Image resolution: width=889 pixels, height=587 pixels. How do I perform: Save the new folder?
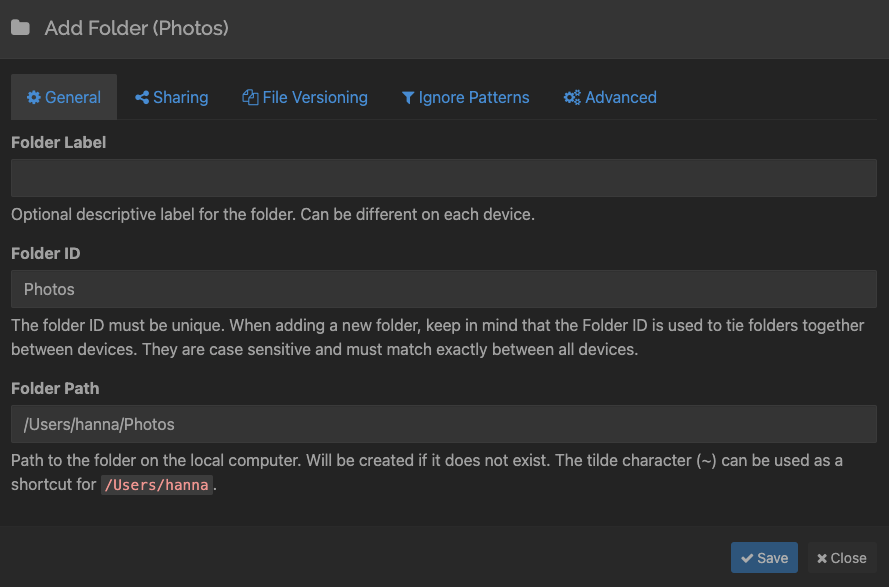click(764, 558)
